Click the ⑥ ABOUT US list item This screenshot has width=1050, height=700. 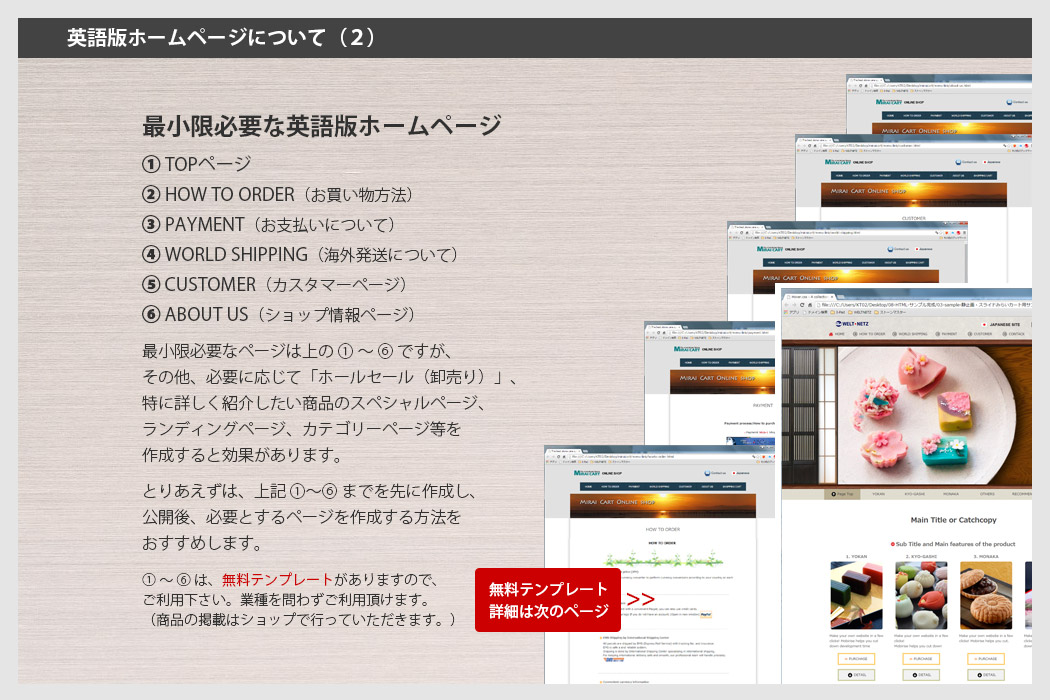pyautogui.click(x=279, y=314)
